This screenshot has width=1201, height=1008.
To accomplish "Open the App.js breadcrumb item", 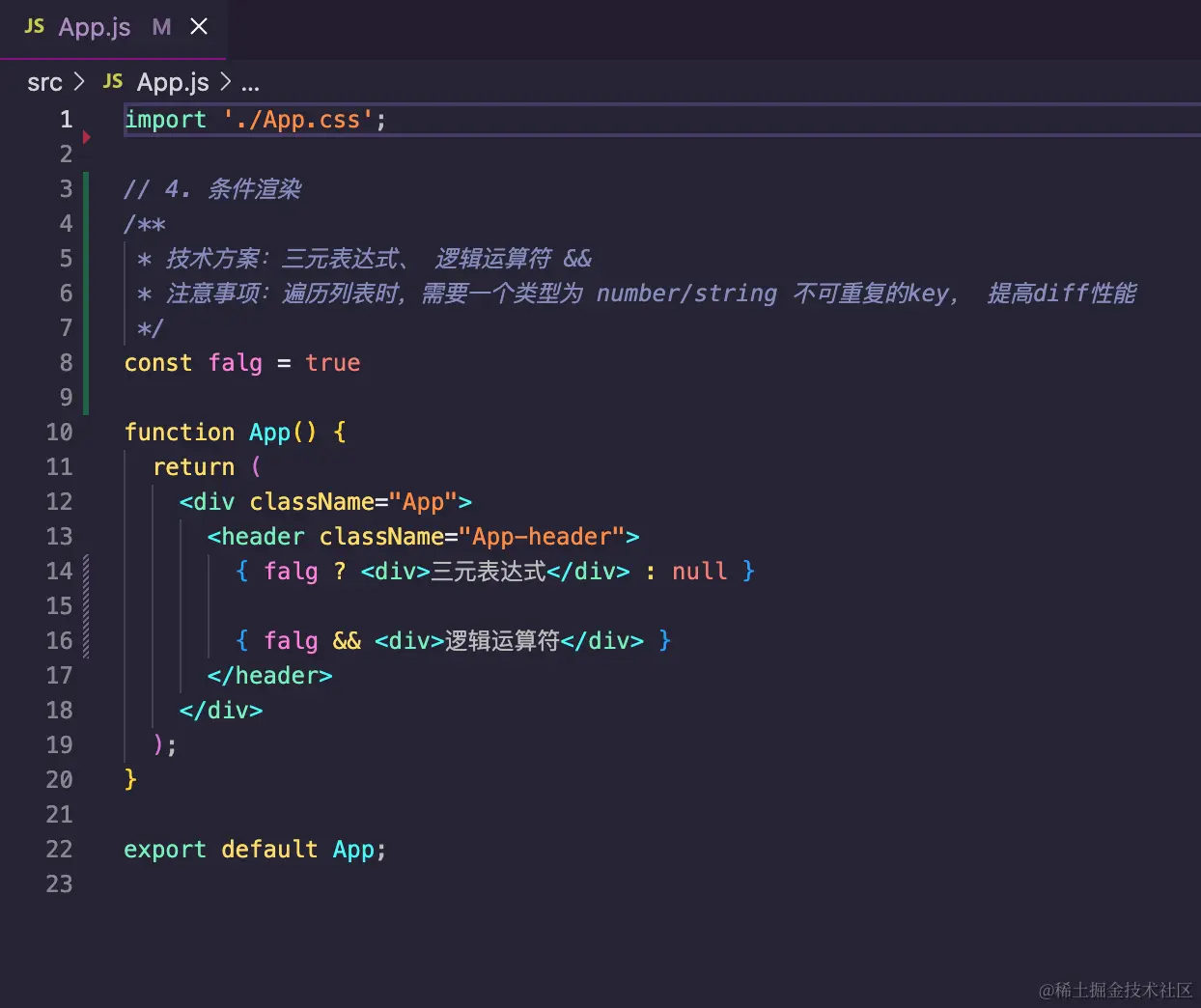I will click(x=173, y=83).
